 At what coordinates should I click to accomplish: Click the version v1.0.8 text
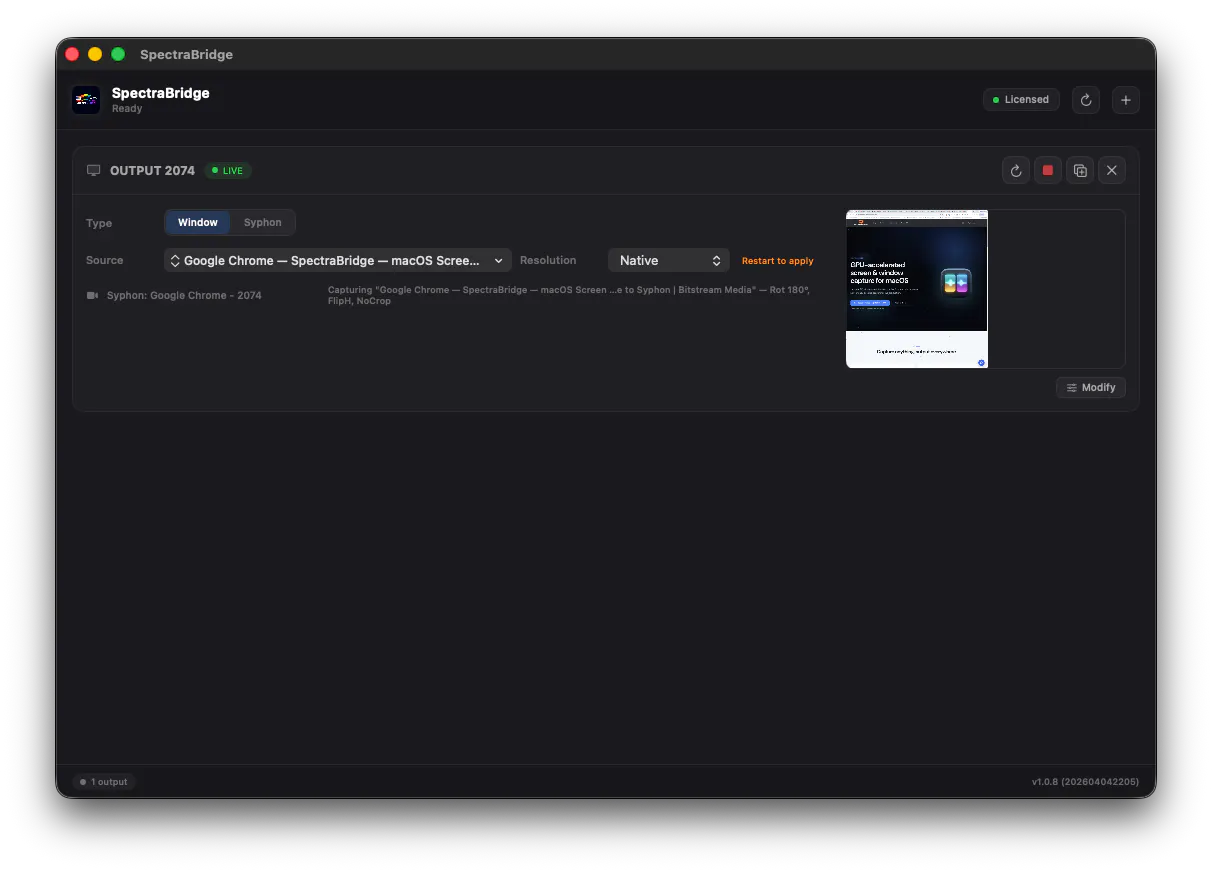pos(1085,782)
